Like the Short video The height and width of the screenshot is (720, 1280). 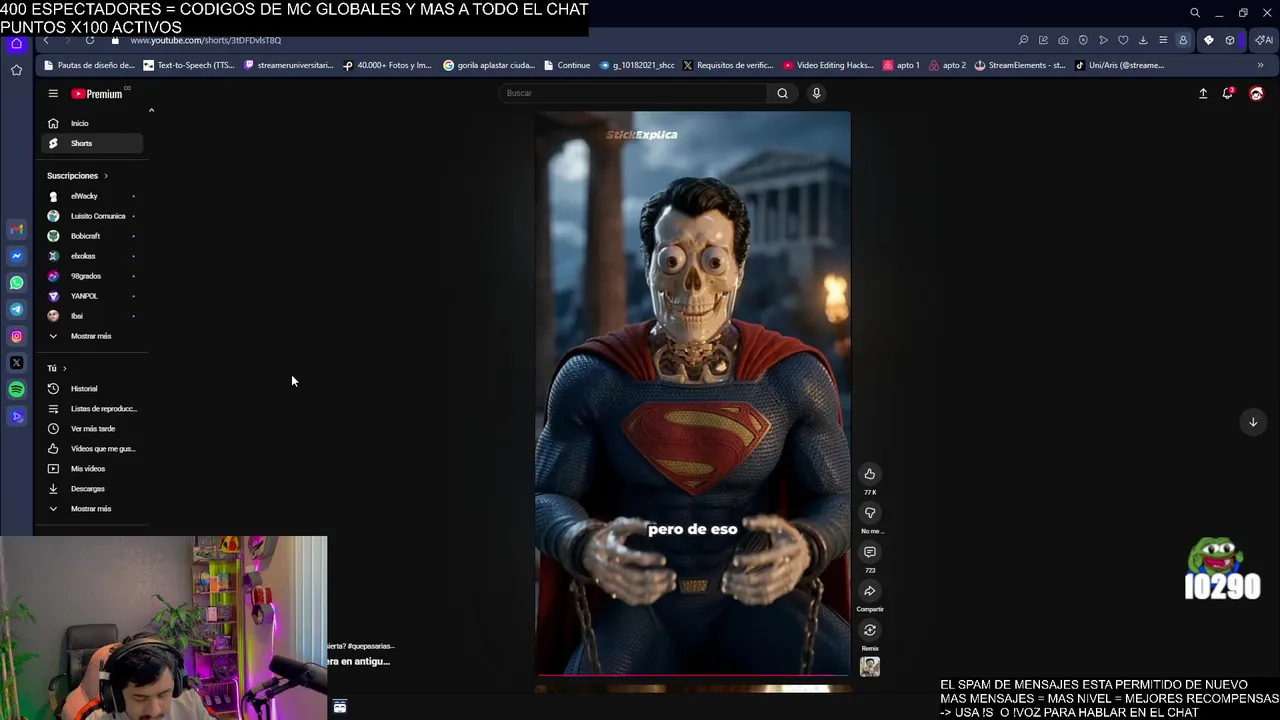870,474
